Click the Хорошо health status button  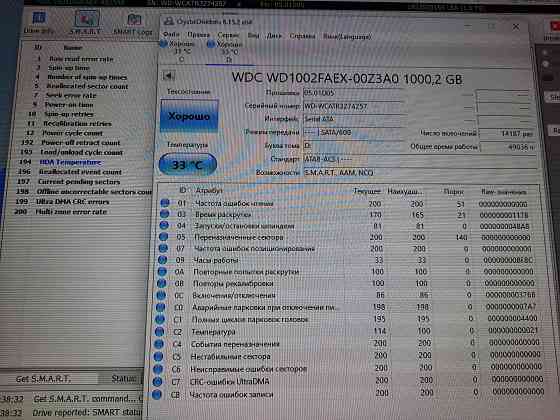pos(189,116)
